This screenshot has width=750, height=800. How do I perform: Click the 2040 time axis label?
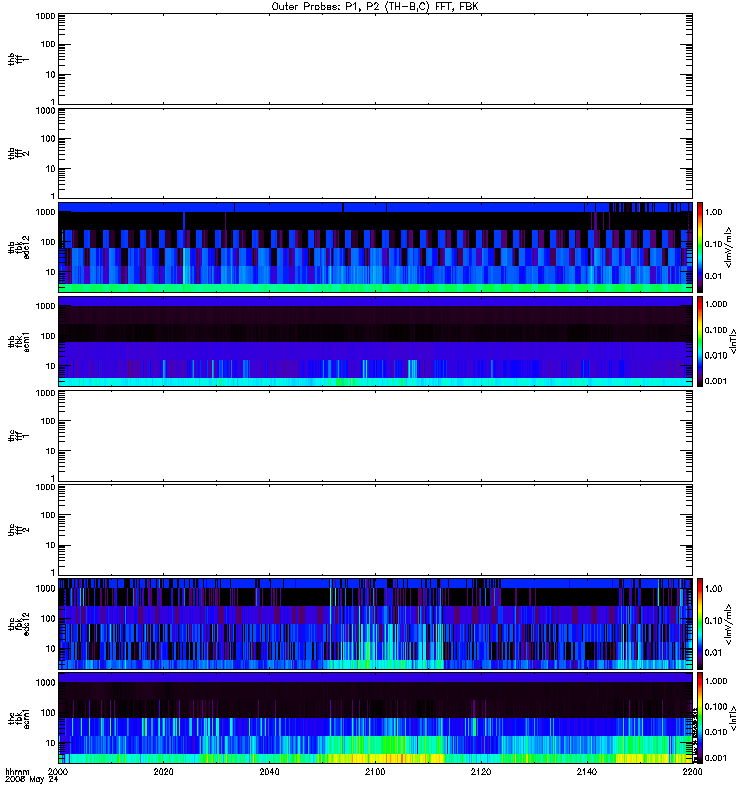[269, 771]
